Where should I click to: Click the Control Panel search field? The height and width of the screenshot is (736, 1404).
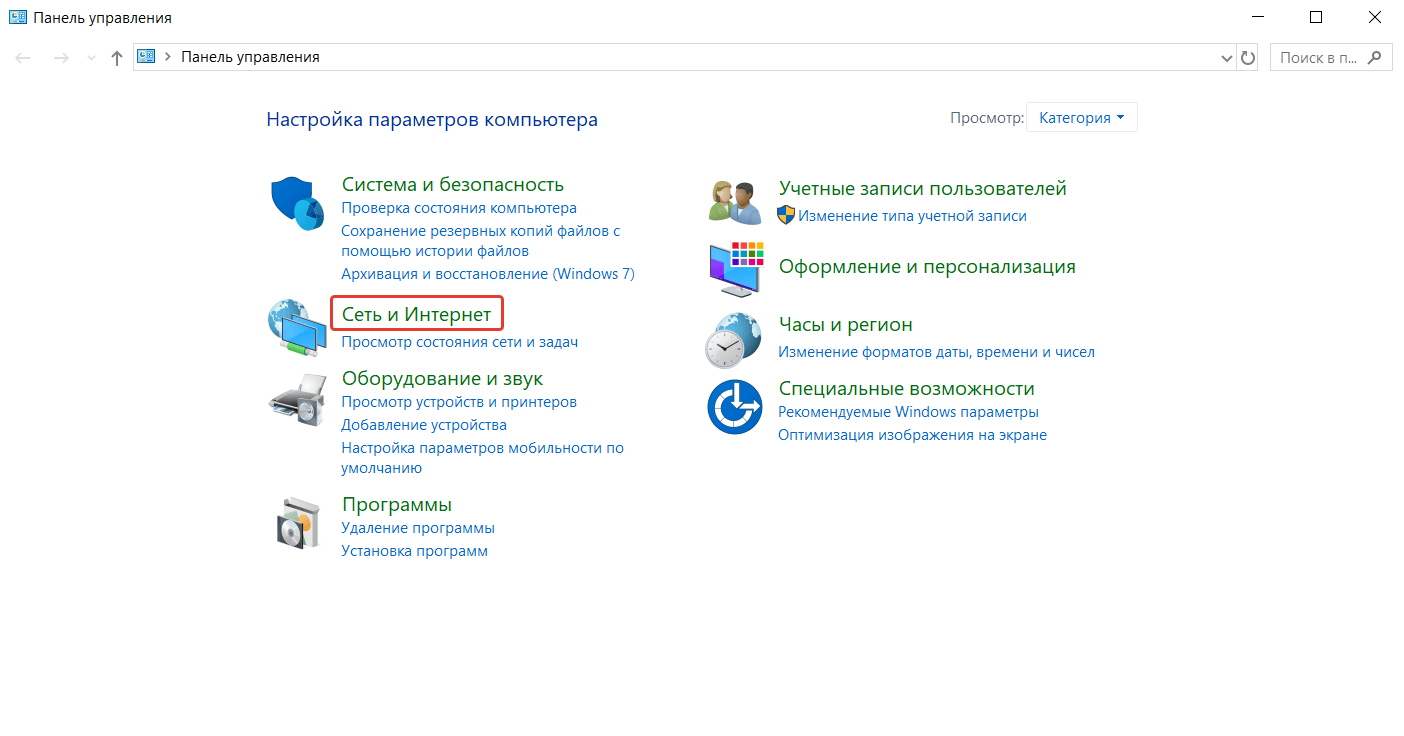tap(1320, 58)
